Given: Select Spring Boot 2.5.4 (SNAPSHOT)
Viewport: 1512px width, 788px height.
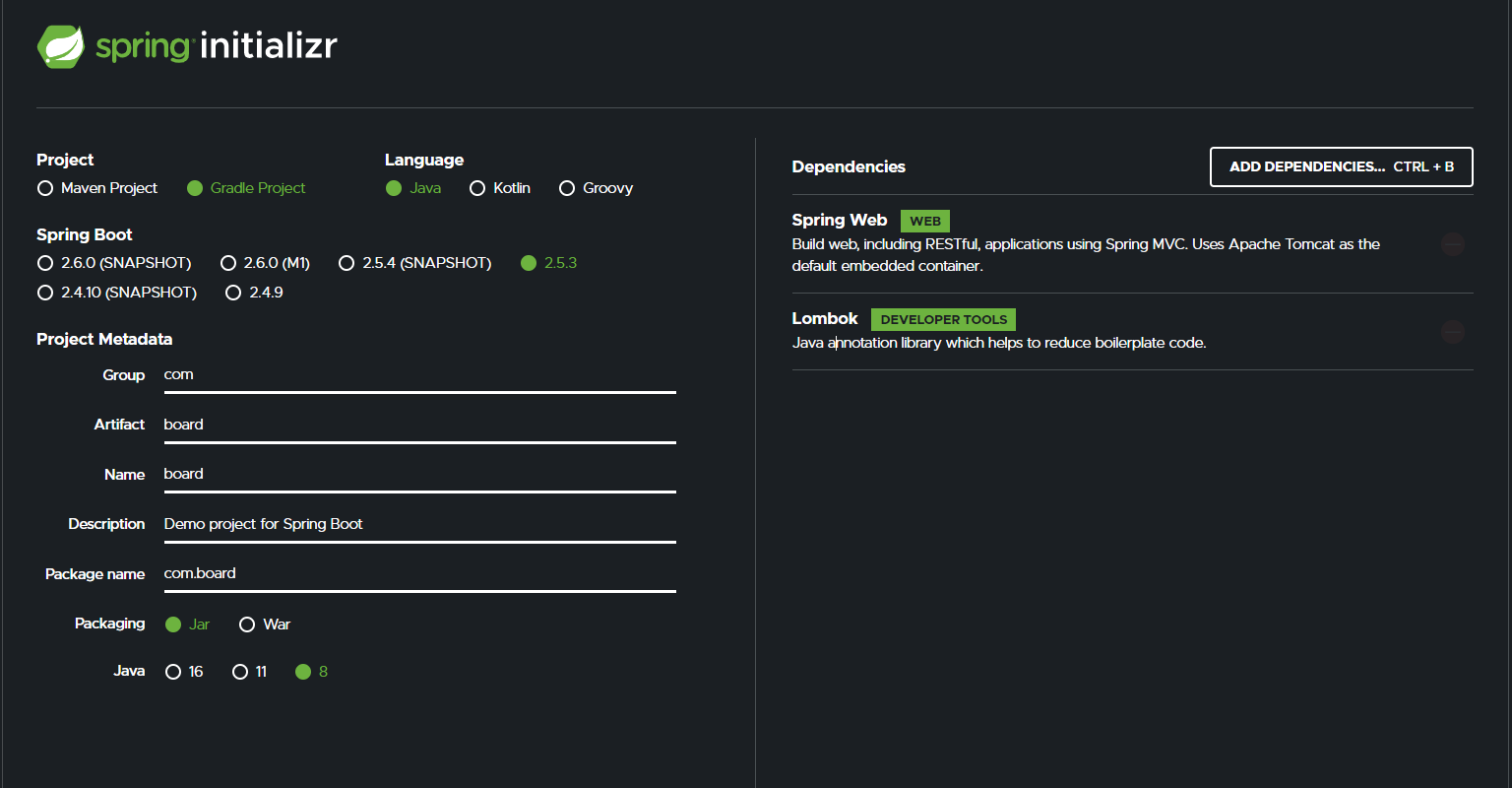Looking at the screenshot, I should (x=414, y=263).
